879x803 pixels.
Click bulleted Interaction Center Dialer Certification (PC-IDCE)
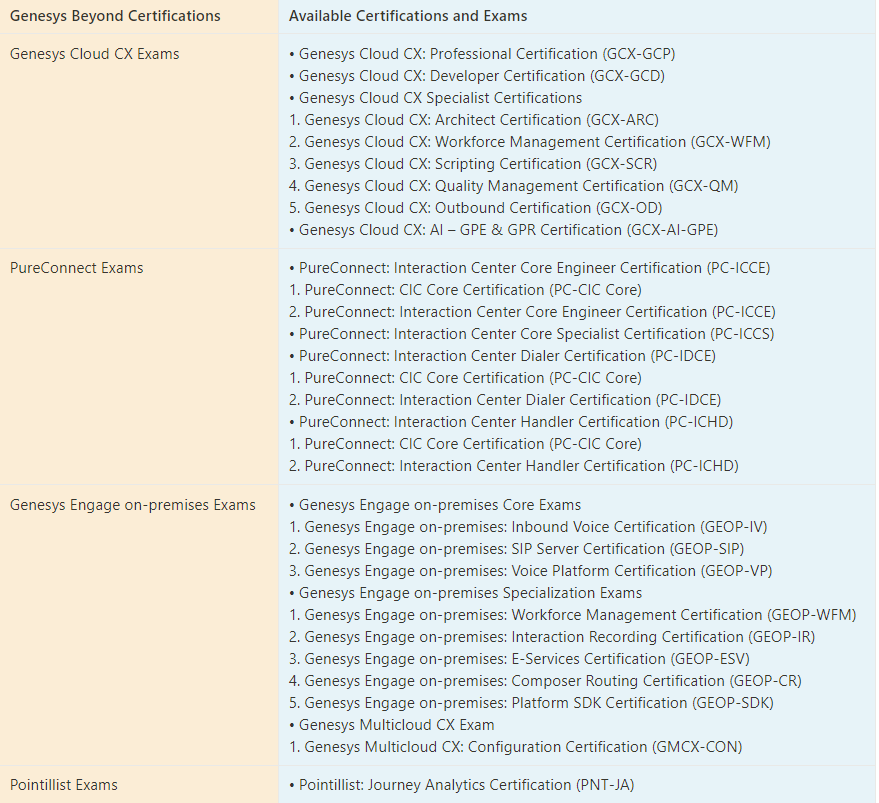502,356
